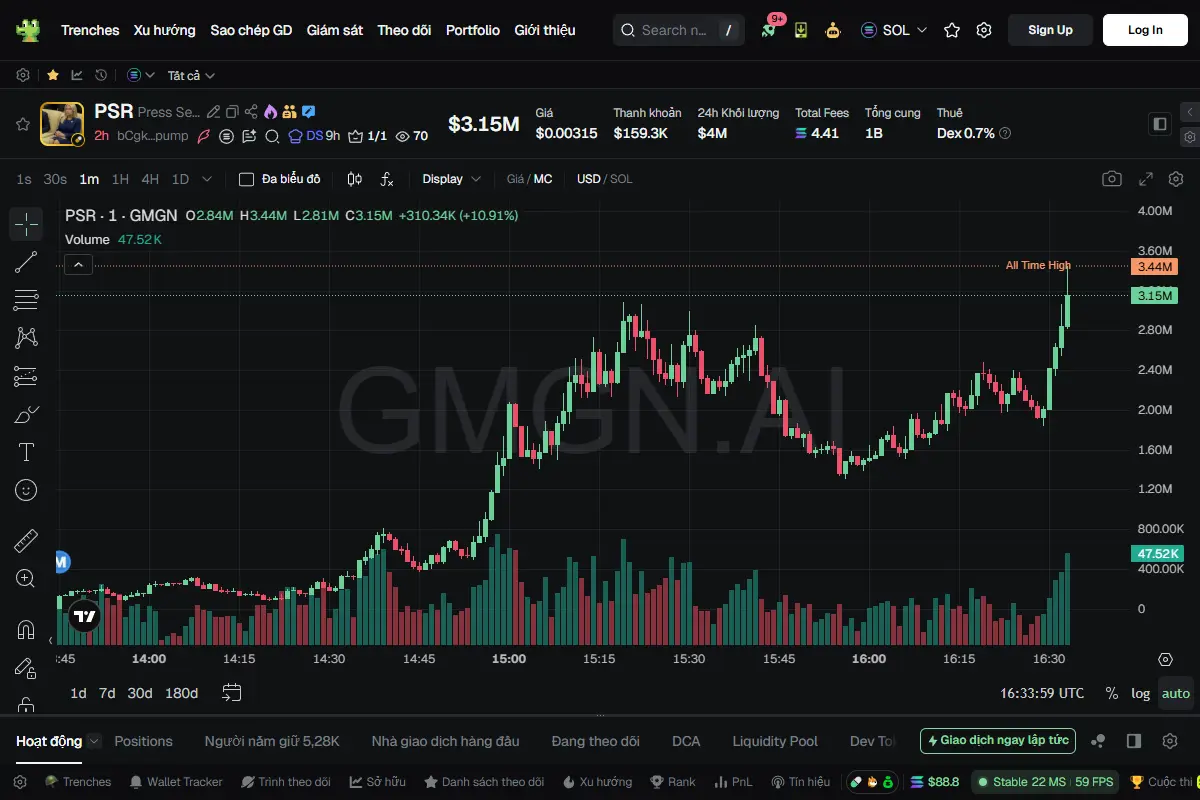This screenshot has width=1200, height=800.
Task: Click the Sign Up button
Action: click(x=1050, y=30)
